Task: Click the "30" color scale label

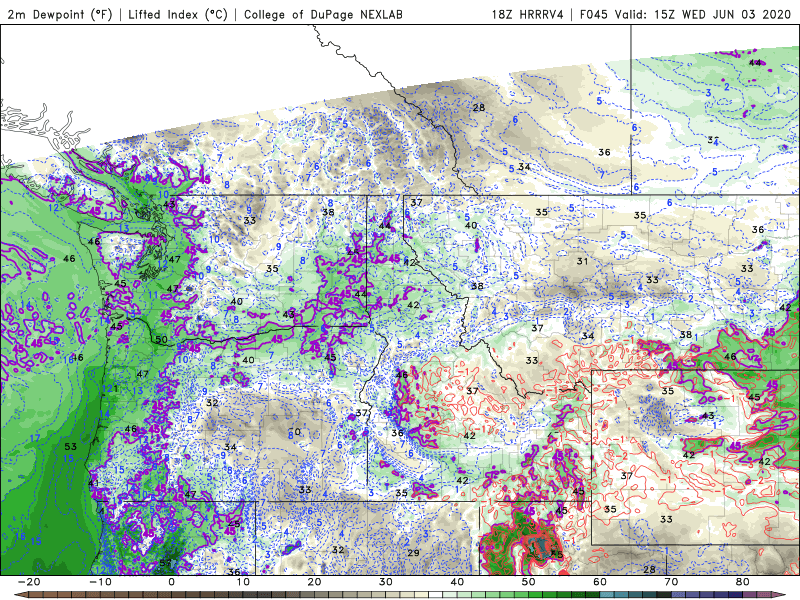Action: pos(386,582)
